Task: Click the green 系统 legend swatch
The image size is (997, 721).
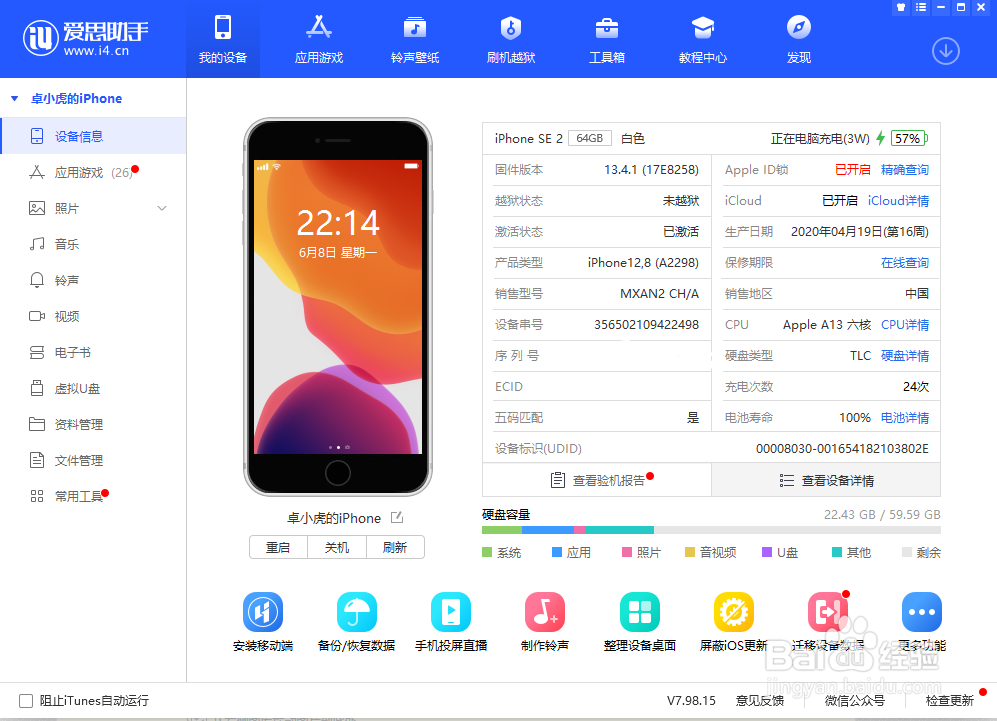Action: coord(487,553)
